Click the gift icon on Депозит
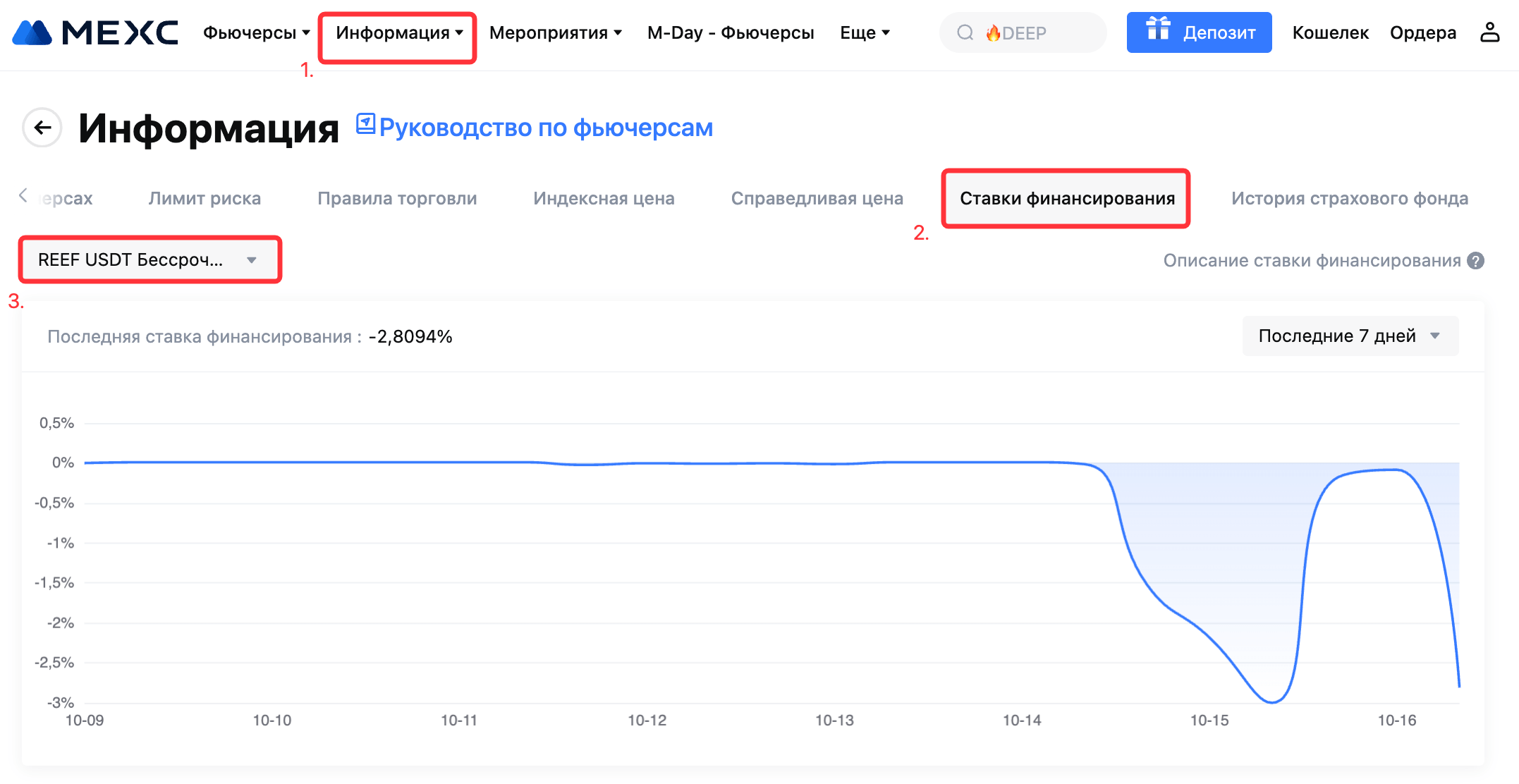The width and height of the screenshot is (1519, 784). 1158,30
